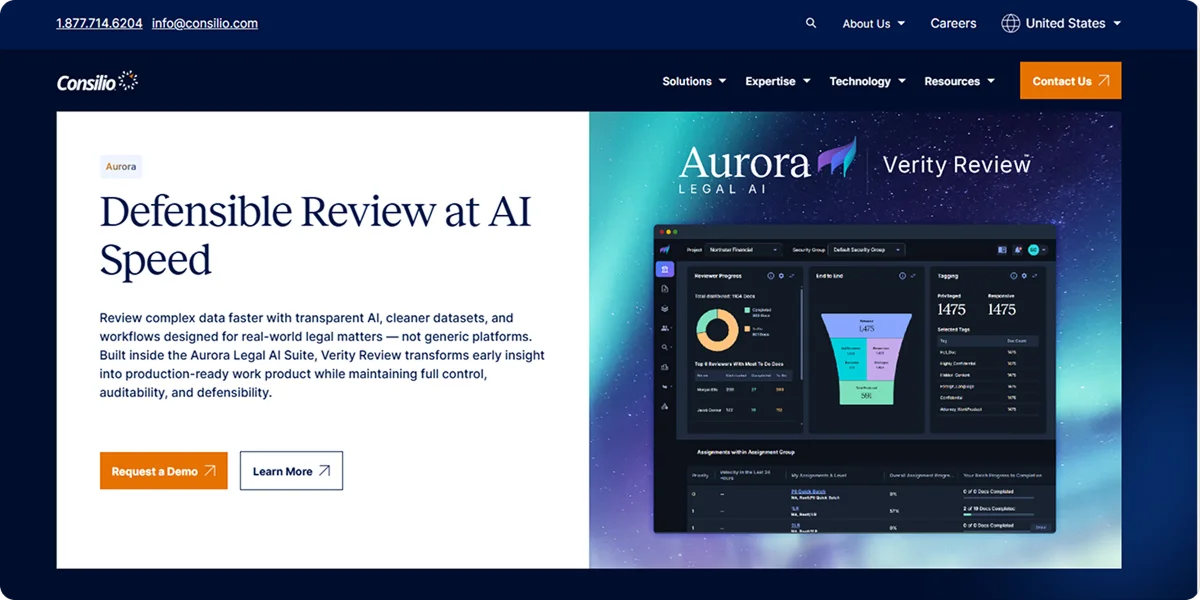
Task: Click the user avatar in Verity Review header
Action: (1033, 249)
